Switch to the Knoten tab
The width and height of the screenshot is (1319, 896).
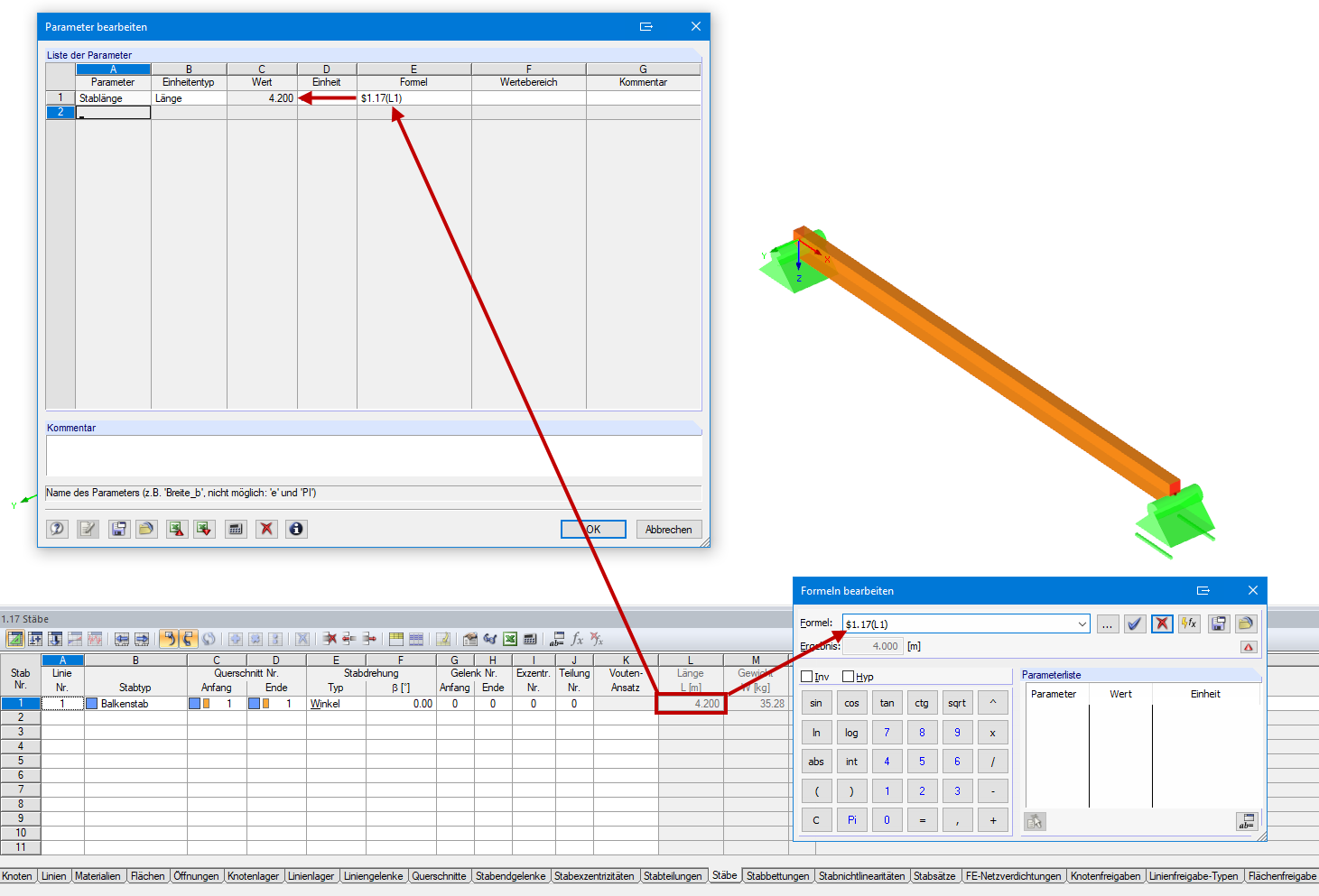click(17, 876)
